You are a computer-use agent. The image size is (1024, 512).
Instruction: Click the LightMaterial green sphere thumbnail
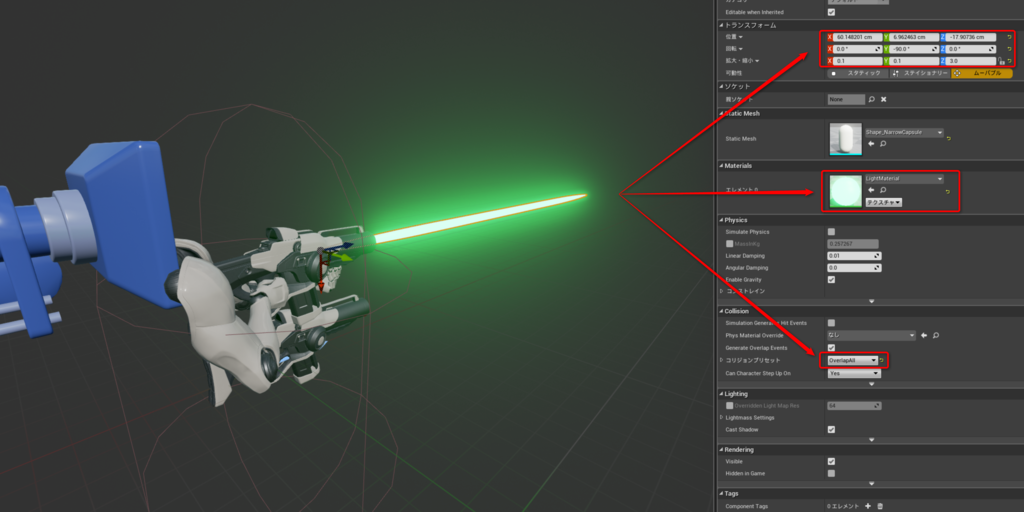coord(846,191)
